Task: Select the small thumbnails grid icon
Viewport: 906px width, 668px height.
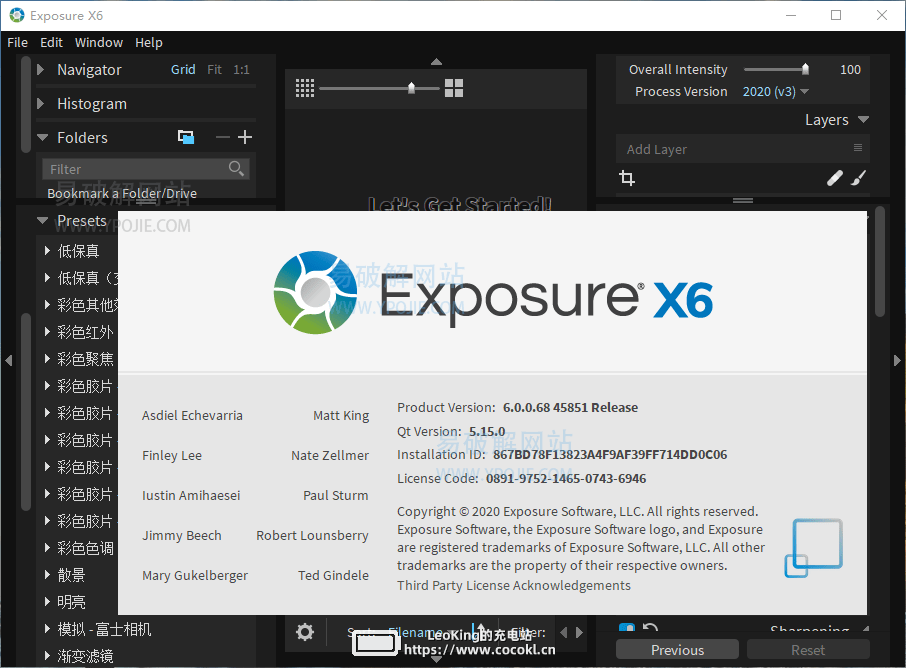Action: (x=305, y=88)
